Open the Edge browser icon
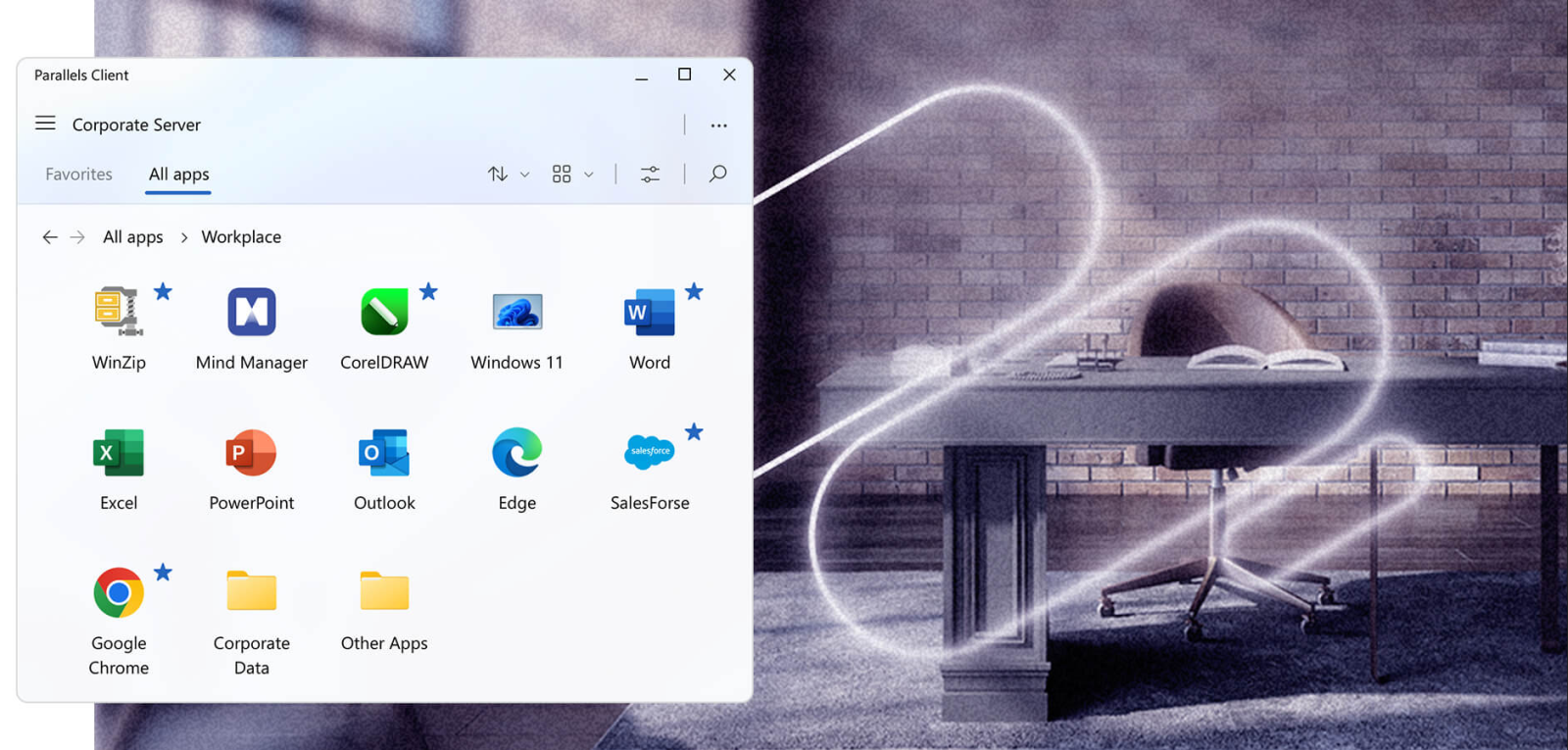 [x=517, y=453]
